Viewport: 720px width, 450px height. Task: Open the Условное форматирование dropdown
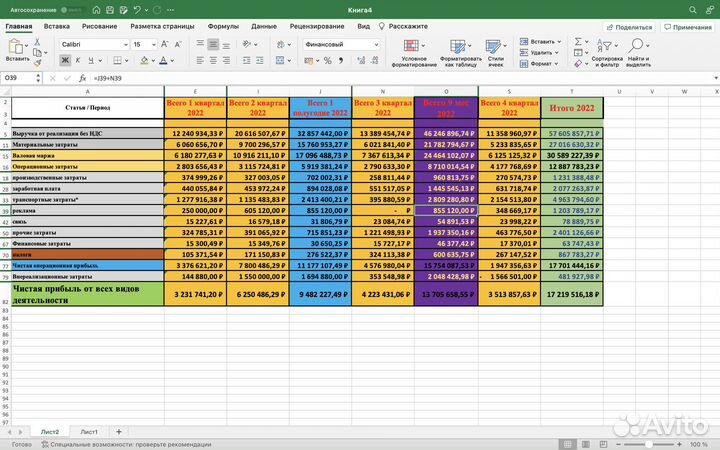[x=414, y=53]
